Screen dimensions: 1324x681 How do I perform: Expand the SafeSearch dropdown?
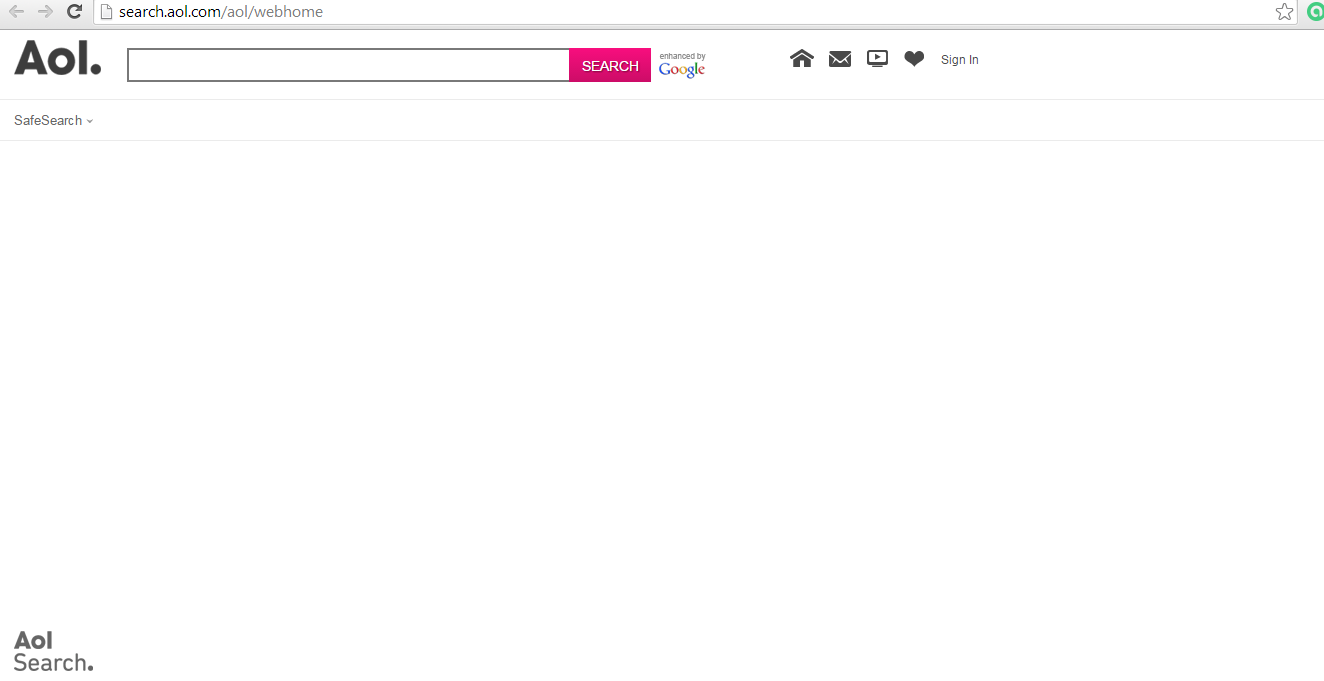point(53,120)
